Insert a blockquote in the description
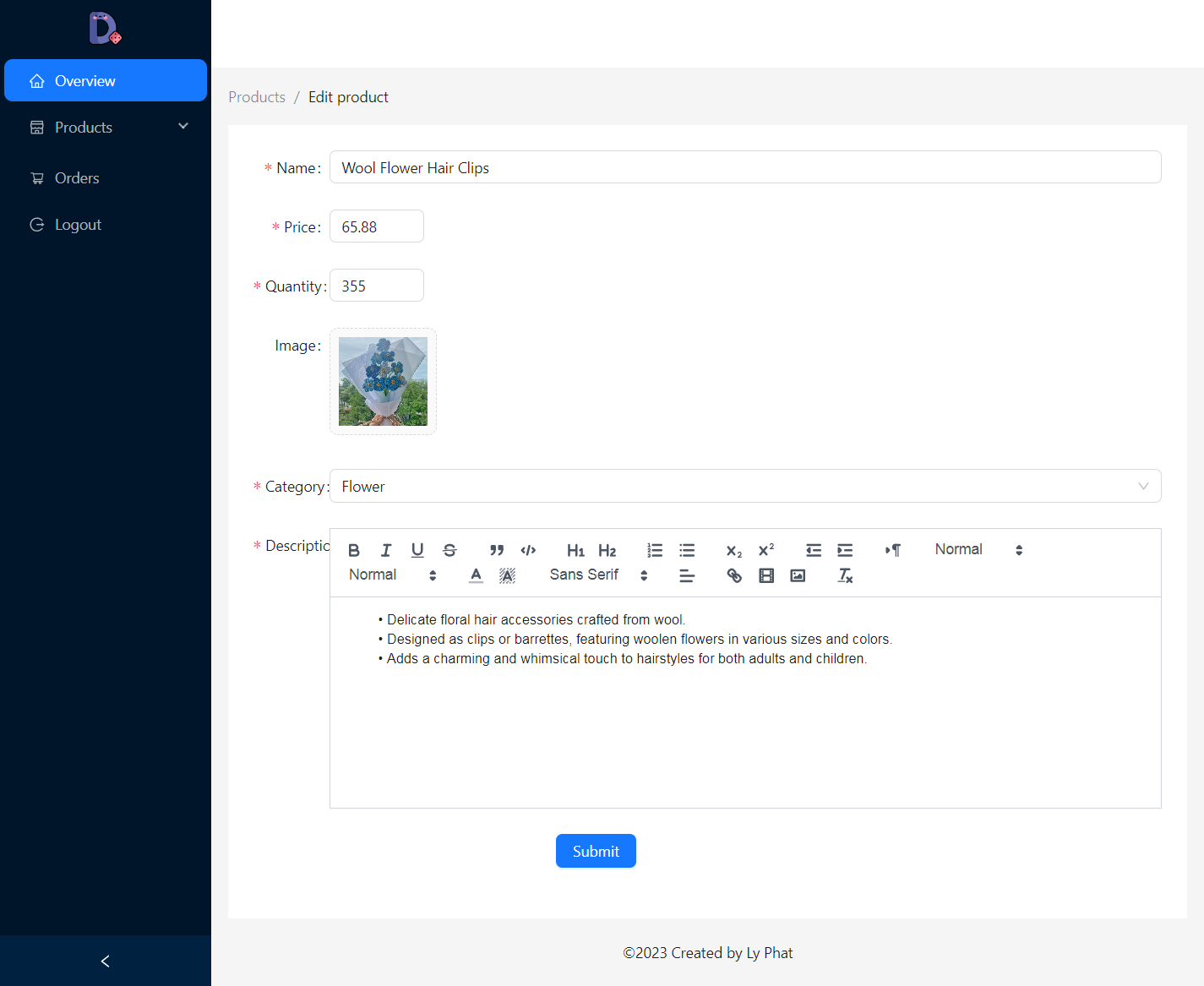 [496, 549]
